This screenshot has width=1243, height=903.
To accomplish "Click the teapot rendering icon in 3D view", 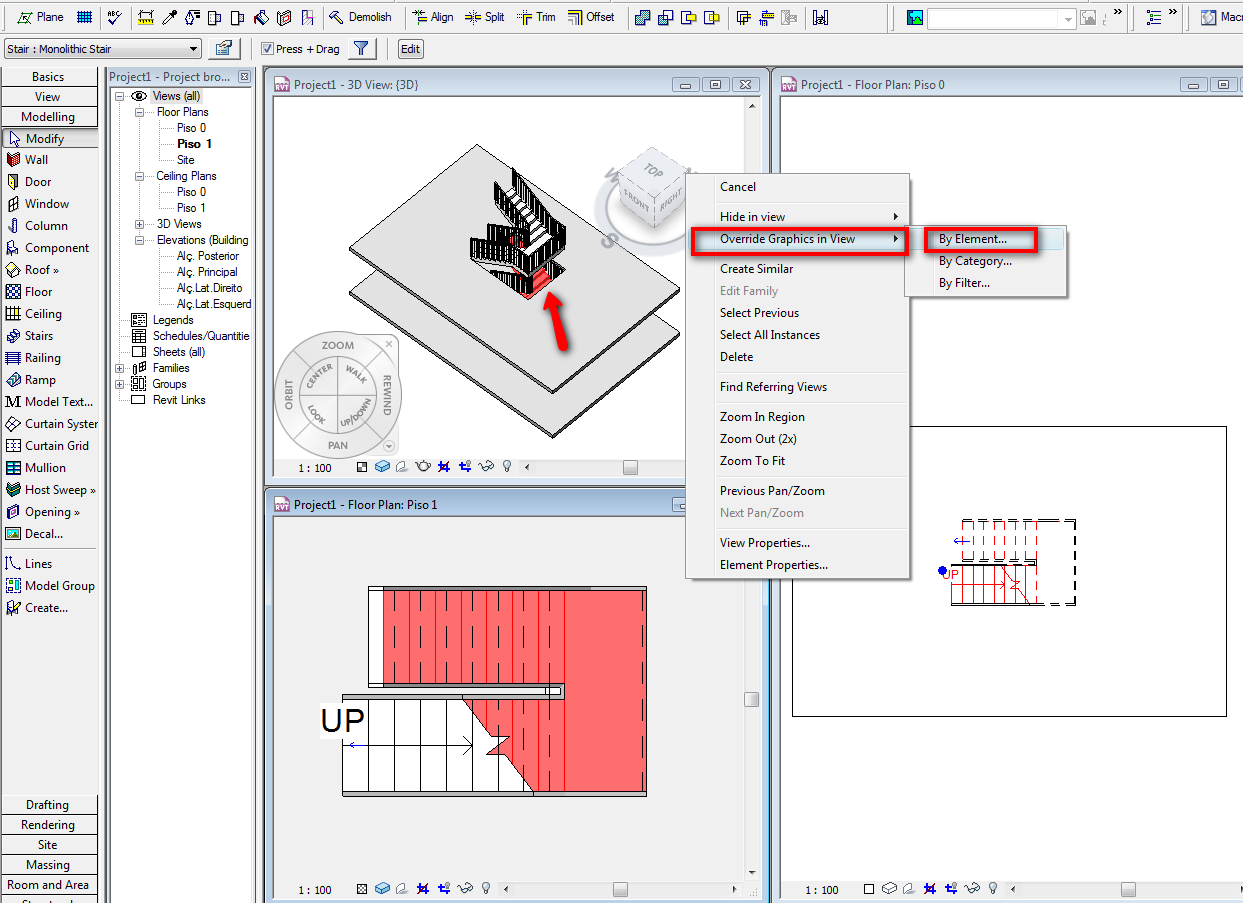I will 423,467.
